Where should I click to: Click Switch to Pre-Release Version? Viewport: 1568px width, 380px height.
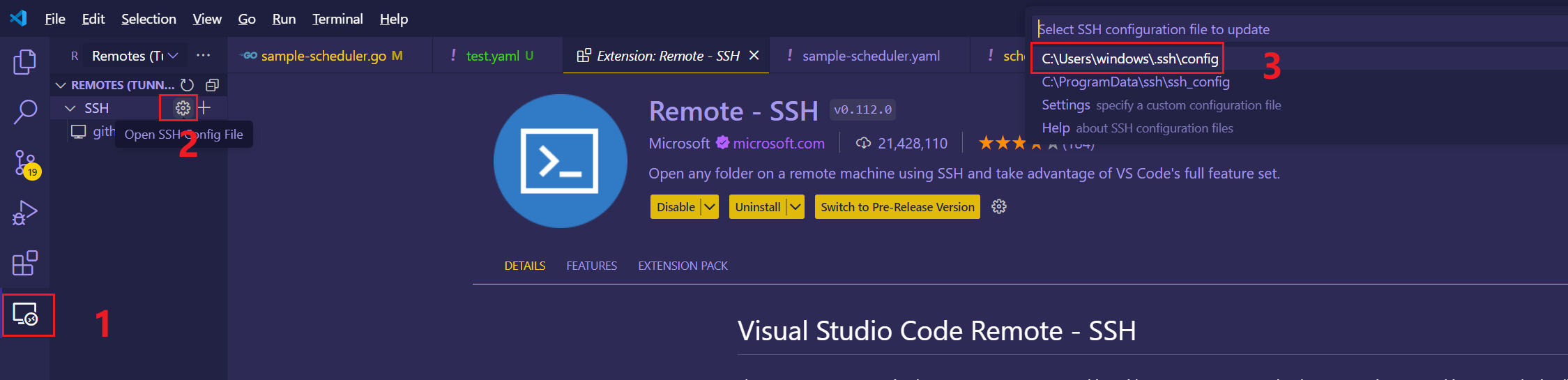(897, 207)
